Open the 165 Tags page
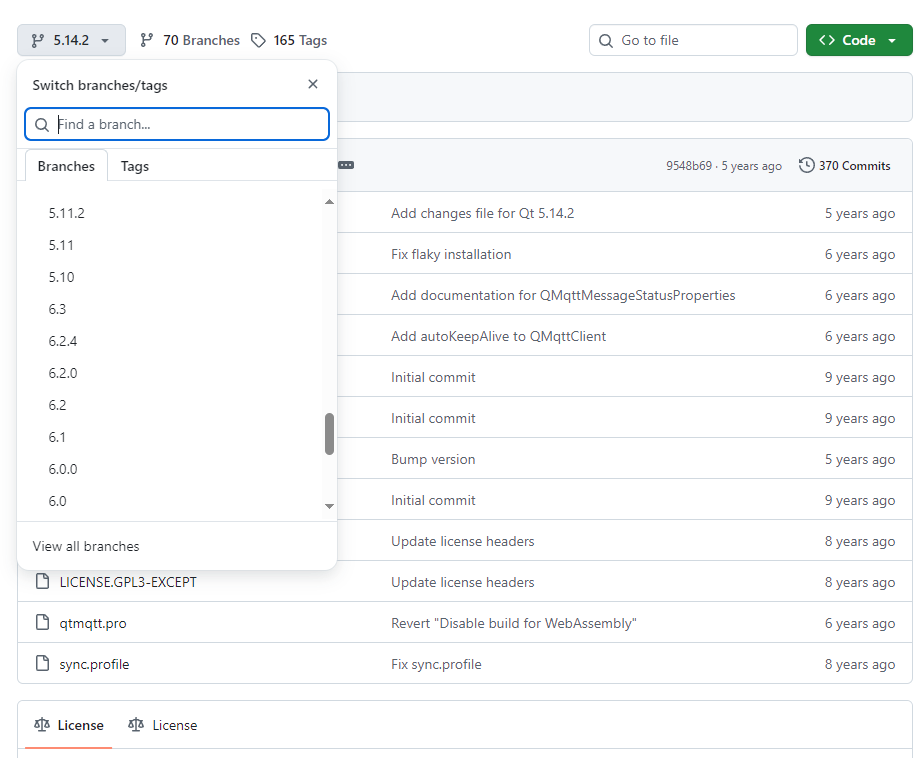Viewport: 923px width, 758px height. [x=288, y=40]
